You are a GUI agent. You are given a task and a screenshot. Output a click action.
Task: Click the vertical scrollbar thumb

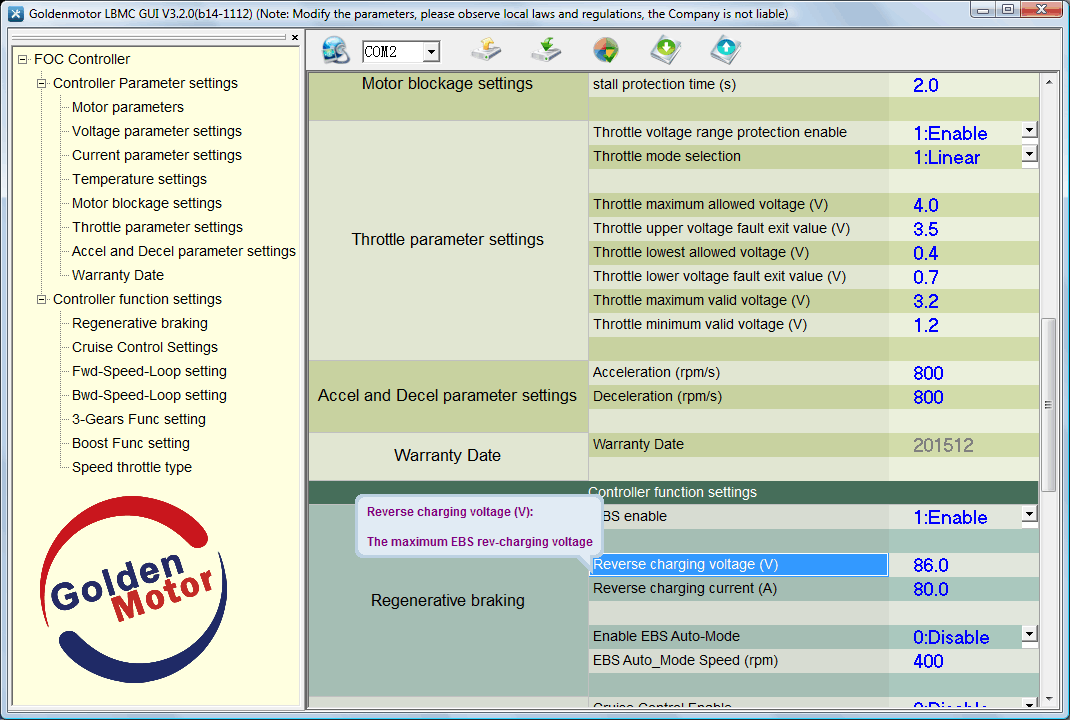tap(1048, 404)
